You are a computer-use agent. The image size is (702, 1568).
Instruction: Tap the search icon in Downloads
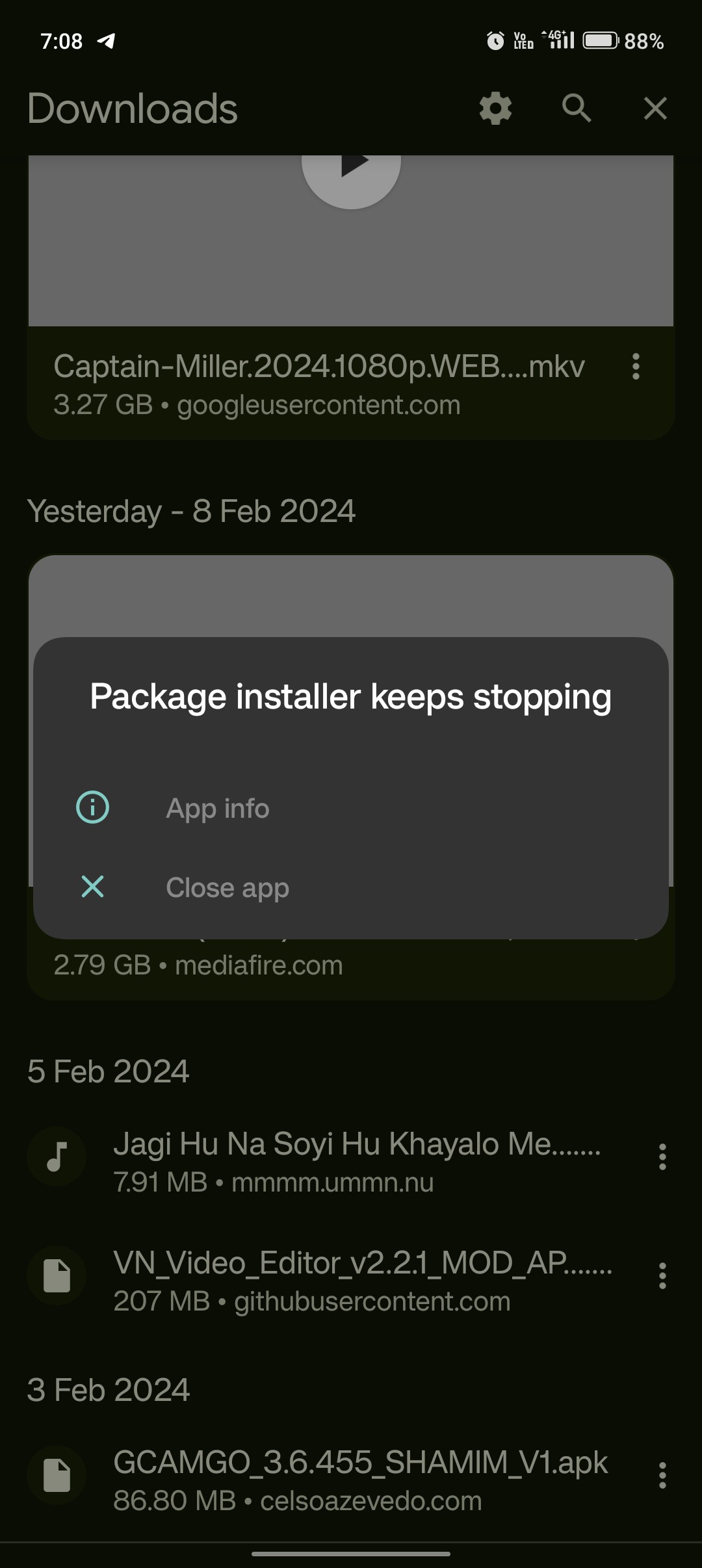[575, 109]
